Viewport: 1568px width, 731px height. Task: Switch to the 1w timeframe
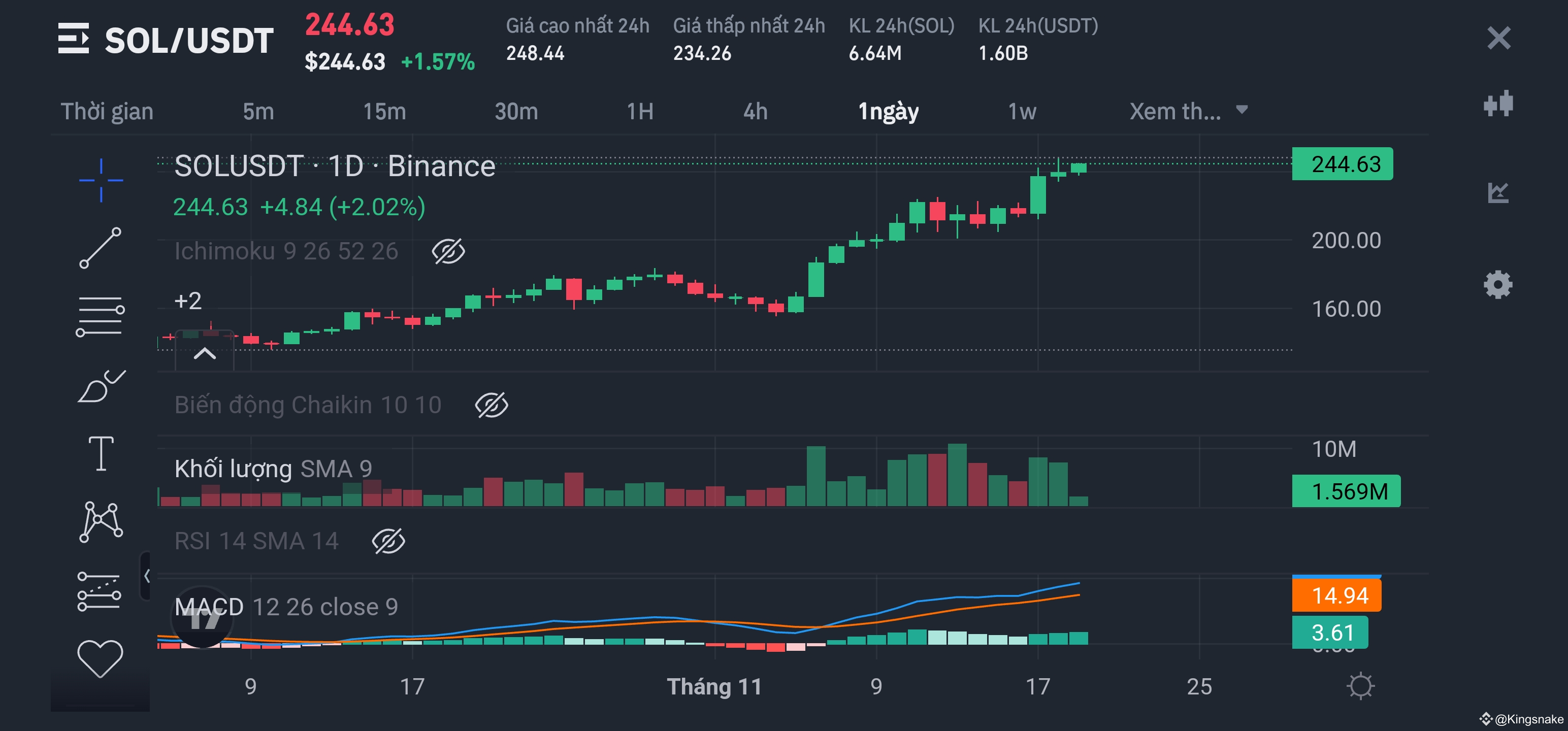[1022, 111]
